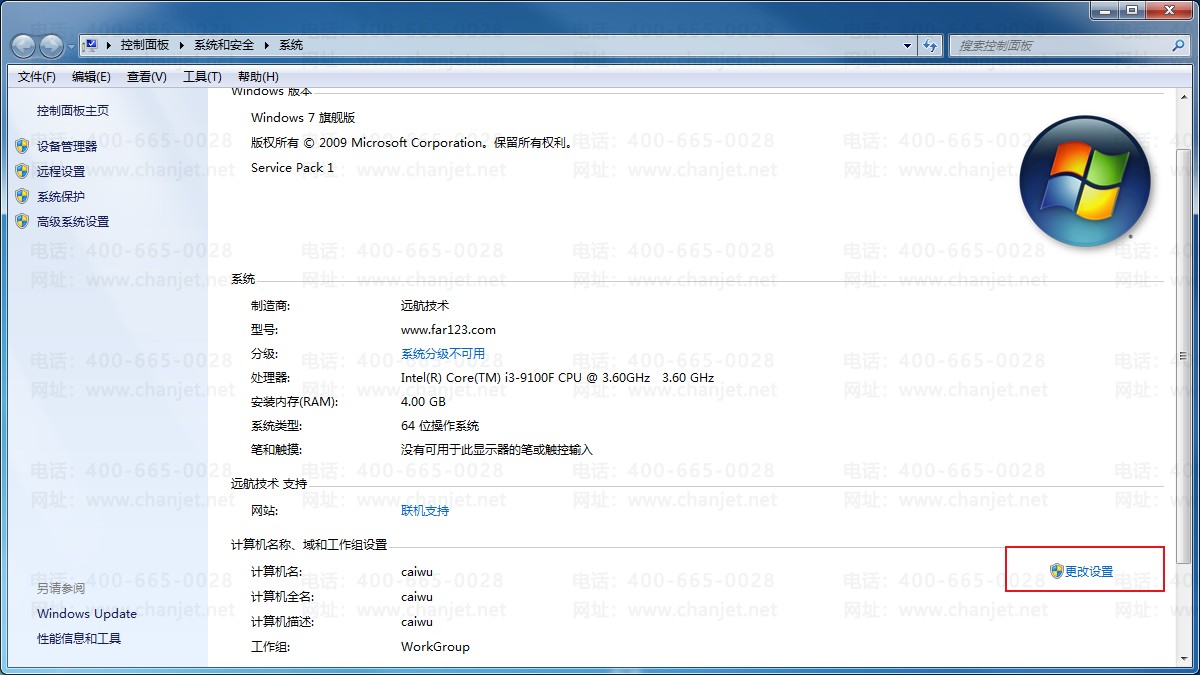This screenshot has width=1200, height=675.
Task: Open the 工具(T) menu
Action: tap(202, 77)
